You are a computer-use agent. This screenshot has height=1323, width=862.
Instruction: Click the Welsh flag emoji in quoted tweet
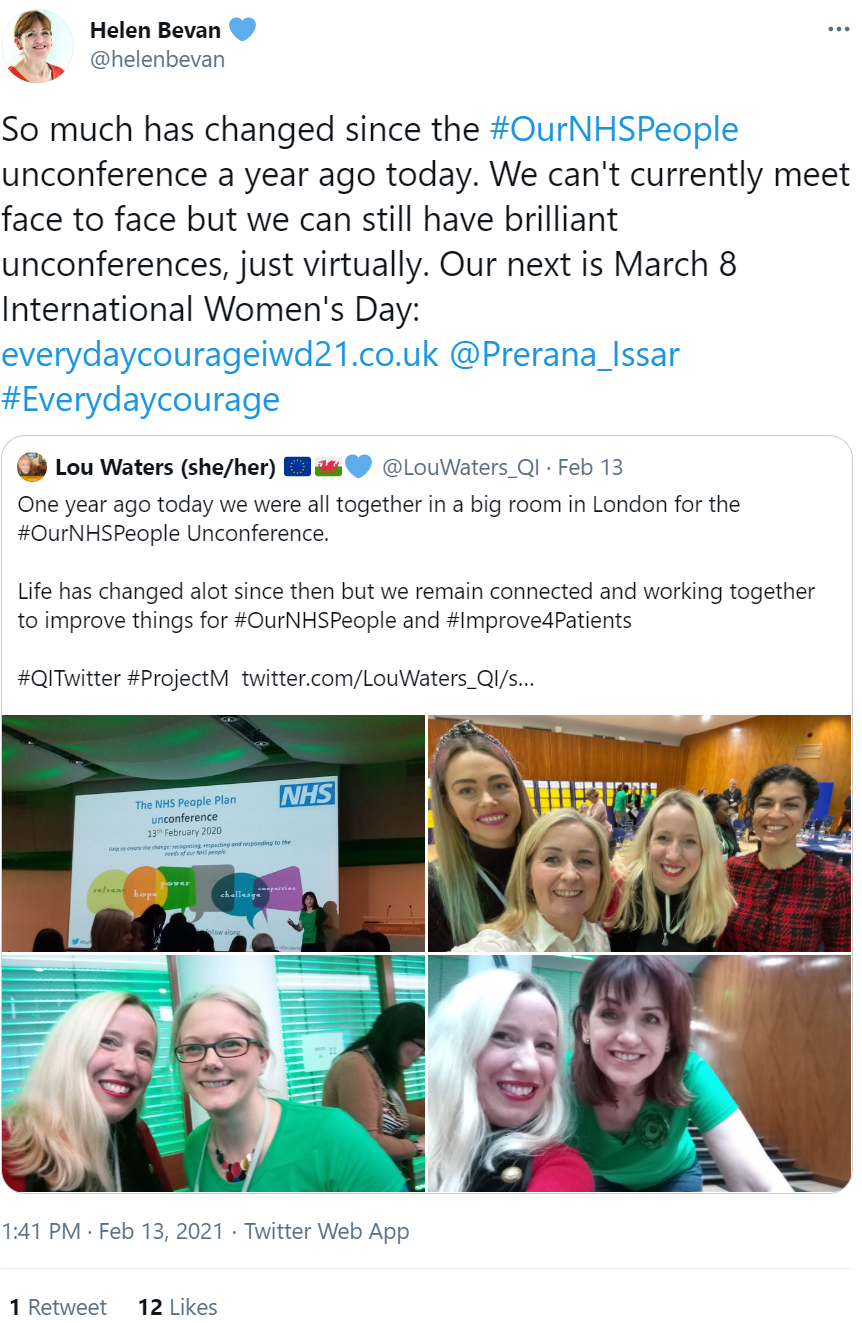(328, 467)
